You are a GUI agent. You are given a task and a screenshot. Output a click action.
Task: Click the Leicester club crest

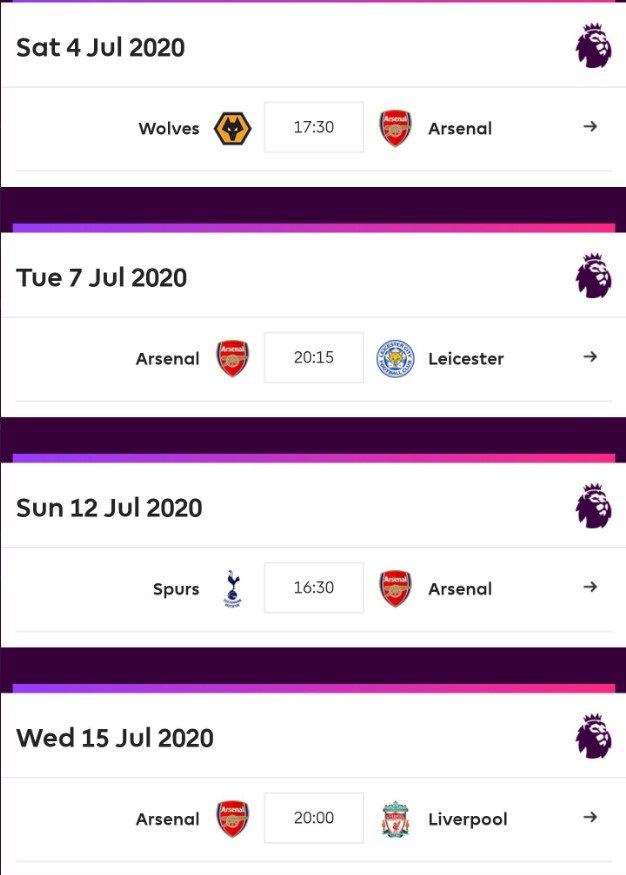click(395, 358)
